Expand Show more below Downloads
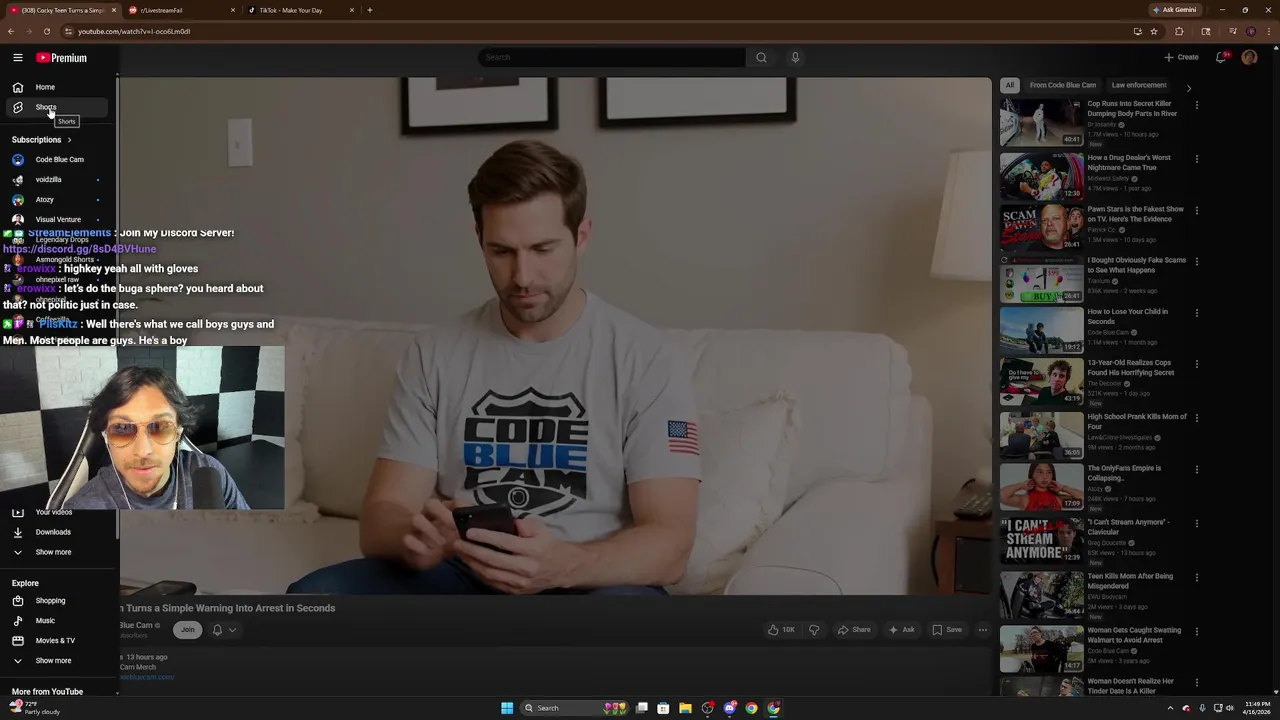 [59, 552]
